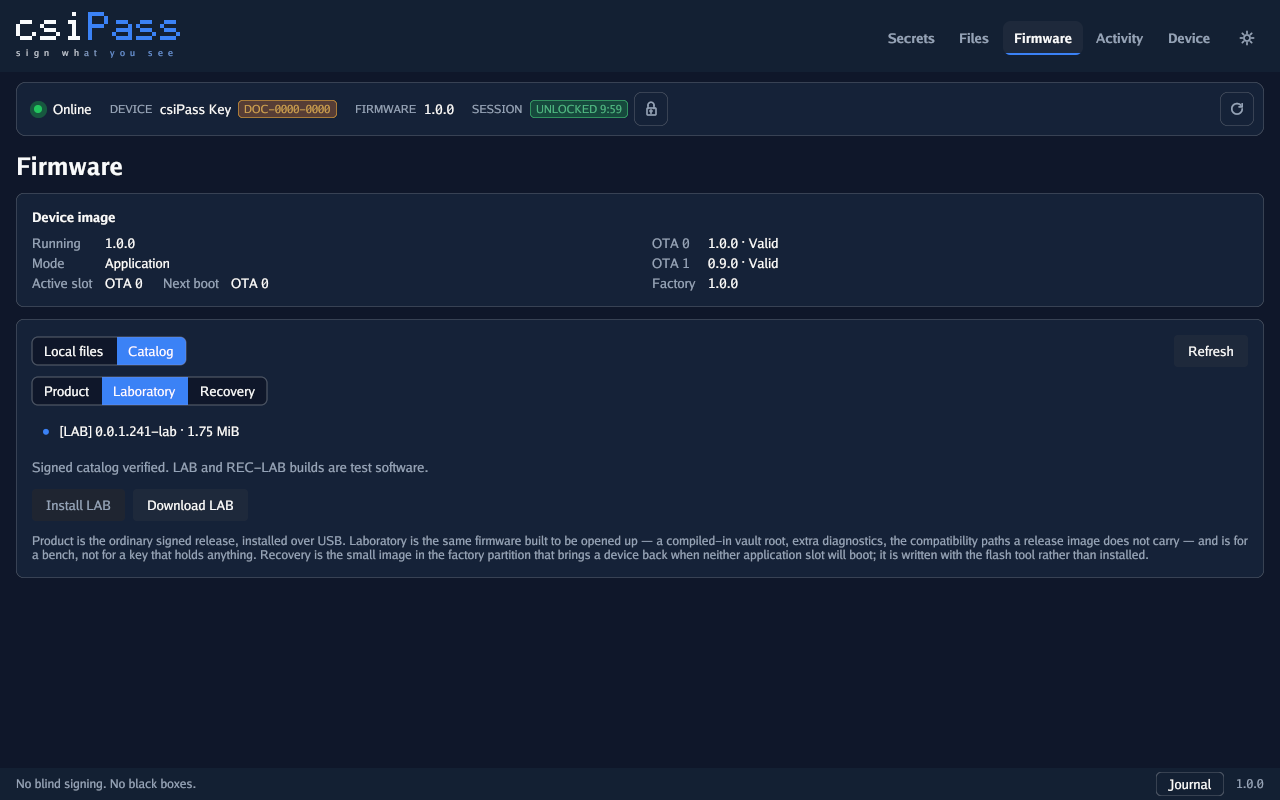This screenshot has height=800, width=1280.
Task: Open the Activity tab
Action: [1119, 38]
